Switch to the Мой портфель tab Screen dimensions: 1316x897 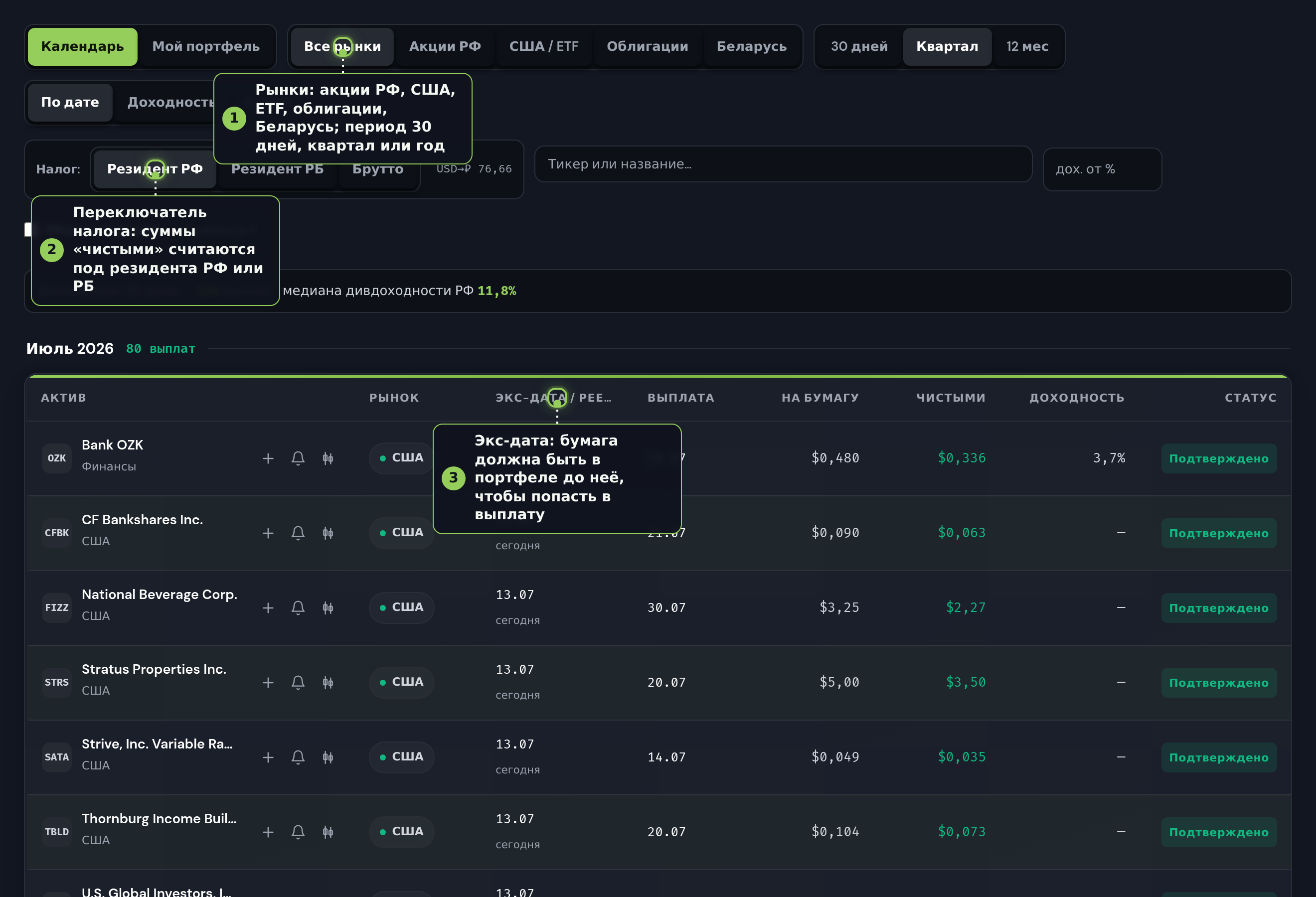206,46
